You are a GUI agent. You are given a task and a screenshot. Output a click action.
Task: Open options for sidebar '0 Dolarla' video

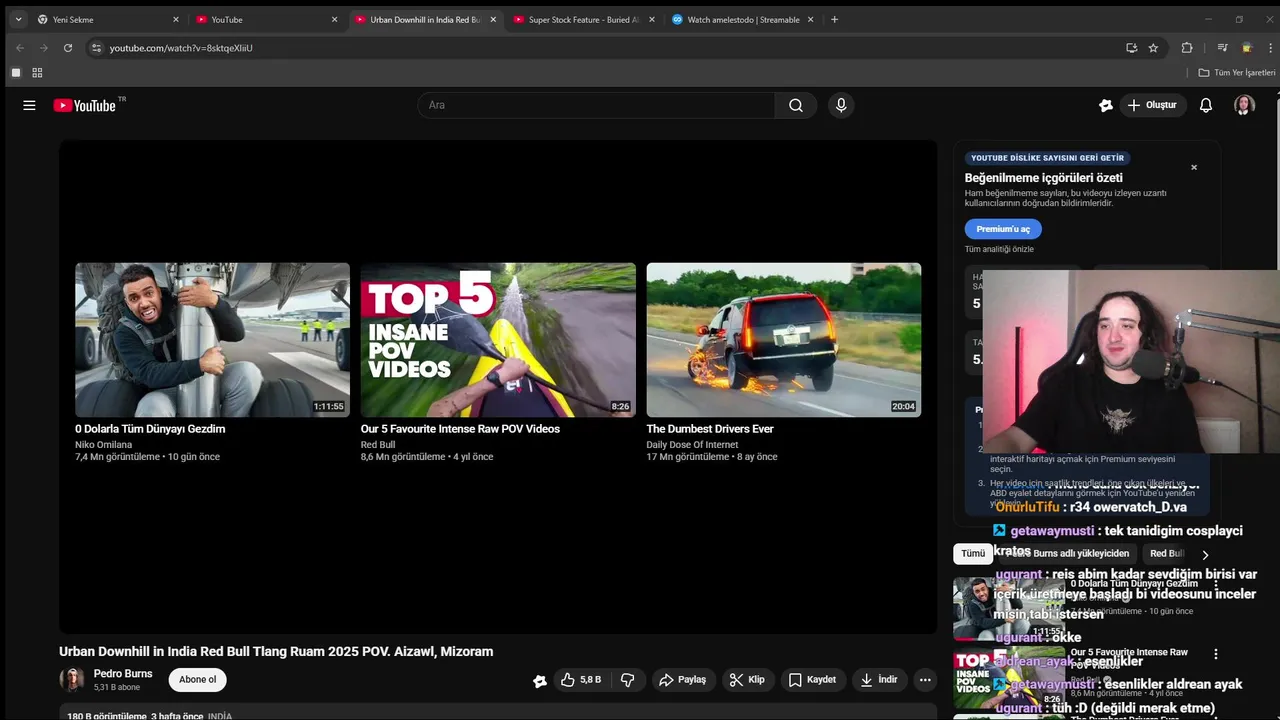tap(1216, 584)
